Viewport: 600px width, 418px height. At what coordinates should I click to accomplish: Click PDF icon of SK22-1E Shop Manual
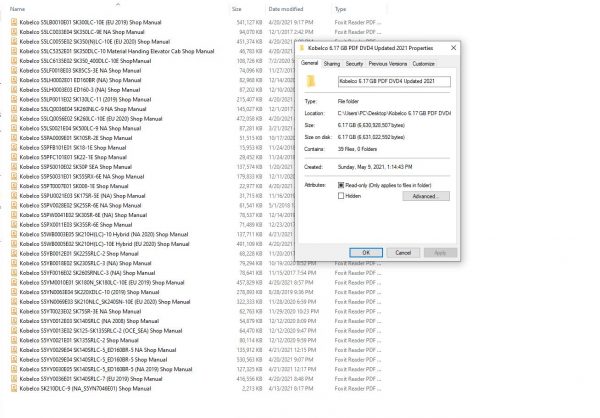point(14,157)
